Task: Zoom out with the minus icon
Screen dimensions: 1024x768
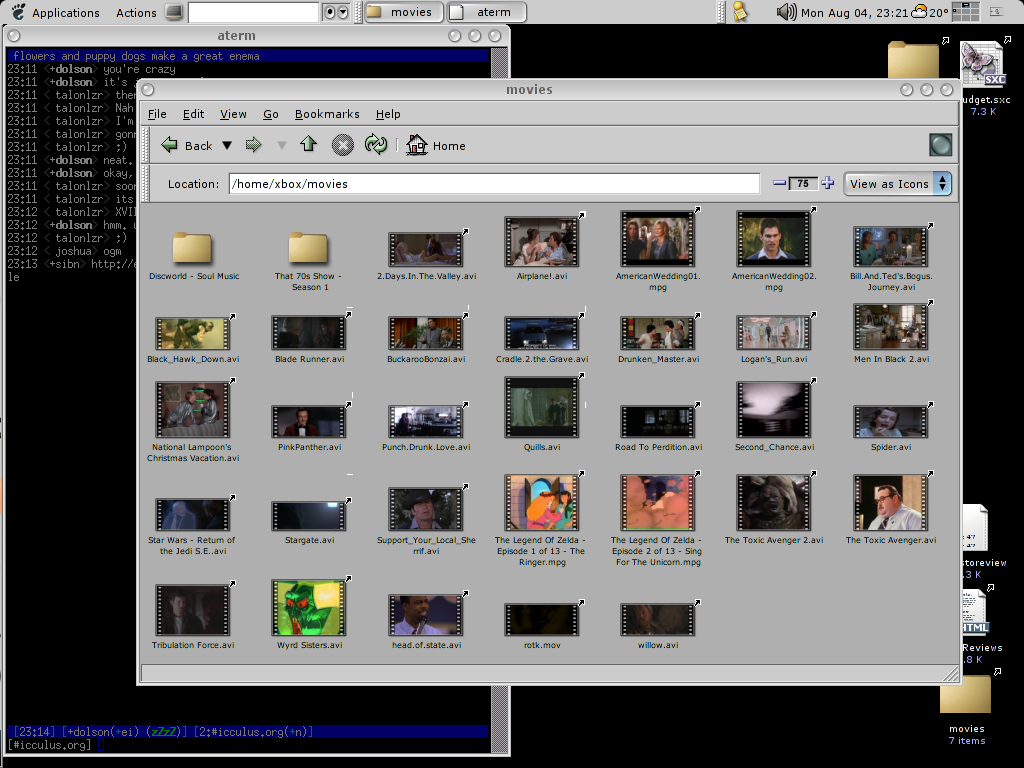Action: point(779,184)
